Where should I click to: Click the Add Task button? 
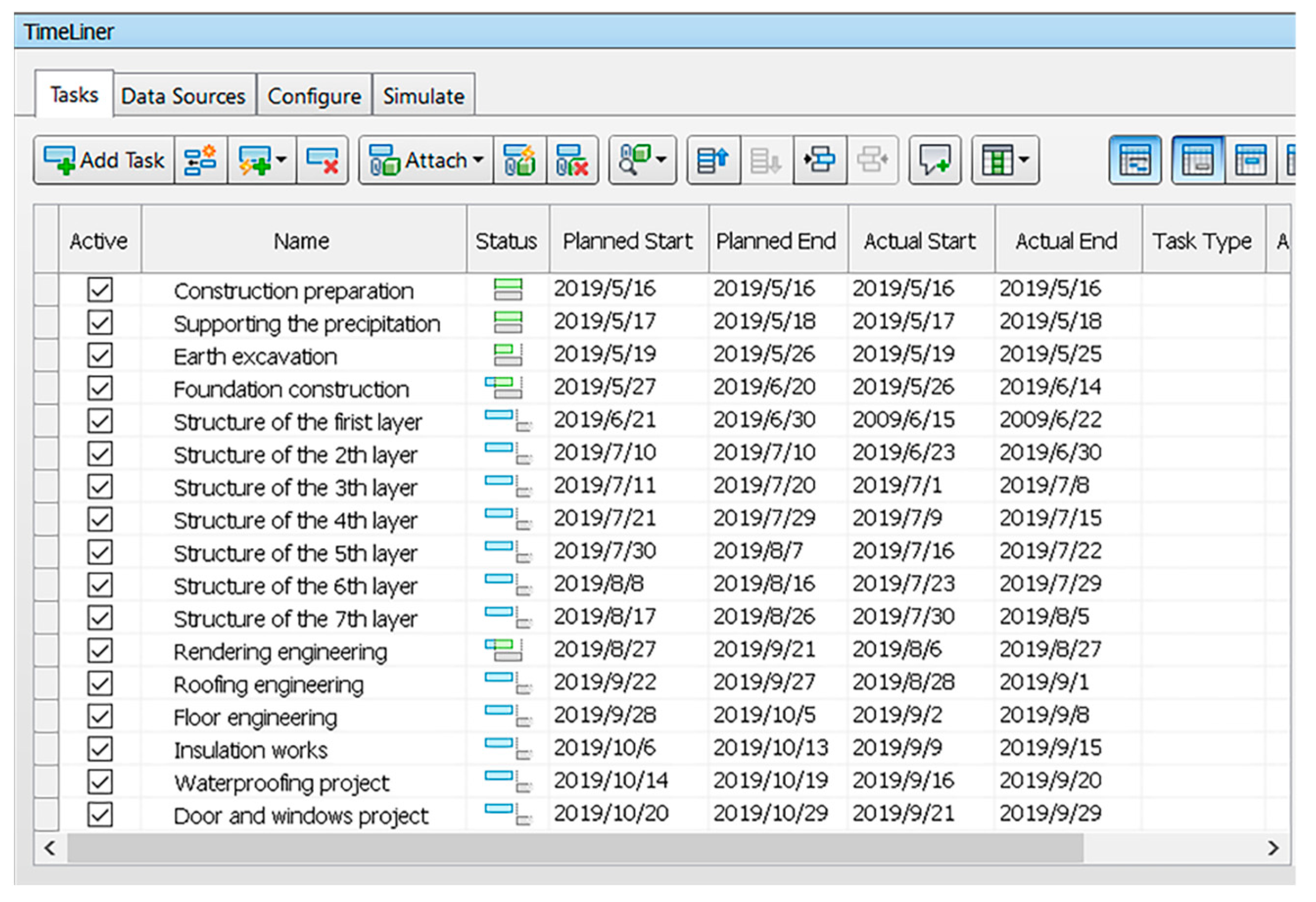105,161
